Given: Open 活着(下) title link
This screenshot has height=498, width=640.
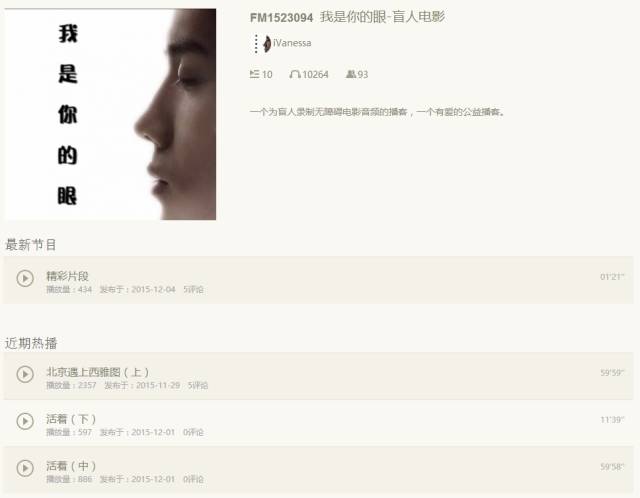Looking at the screenshot, I should pos(71,419).
